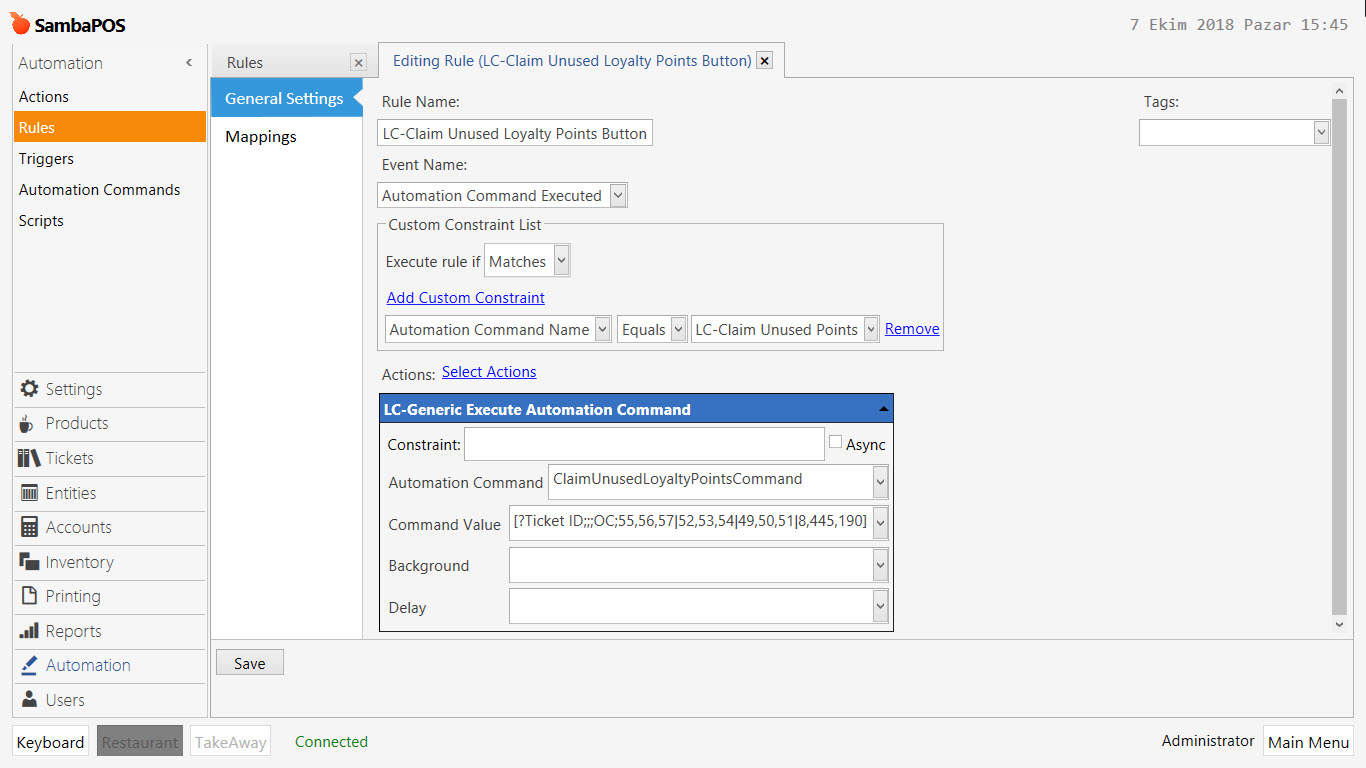1366x768 pixels.
Task: Open the Users section in the sidebar
Action: tap(109, 700)
